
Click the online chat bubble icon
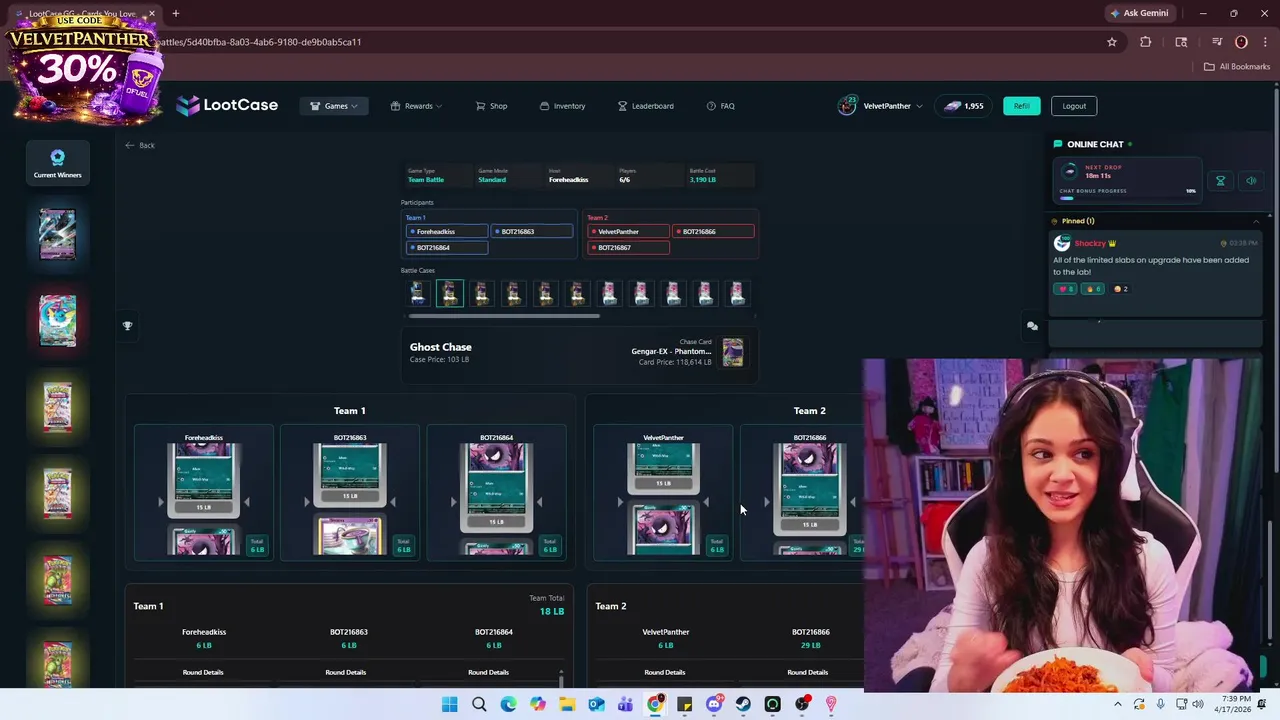click(x=1058, y=144)
